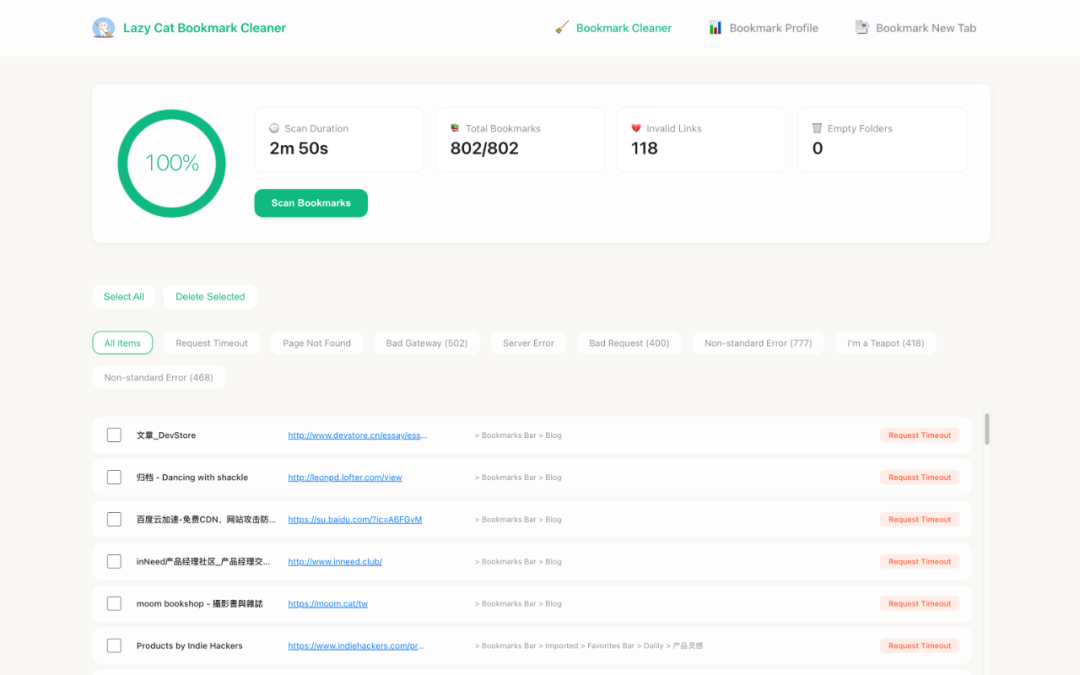1080x675 pixels.
Task: Click the Lazy Cat logo icon
Action: (103, 28)
